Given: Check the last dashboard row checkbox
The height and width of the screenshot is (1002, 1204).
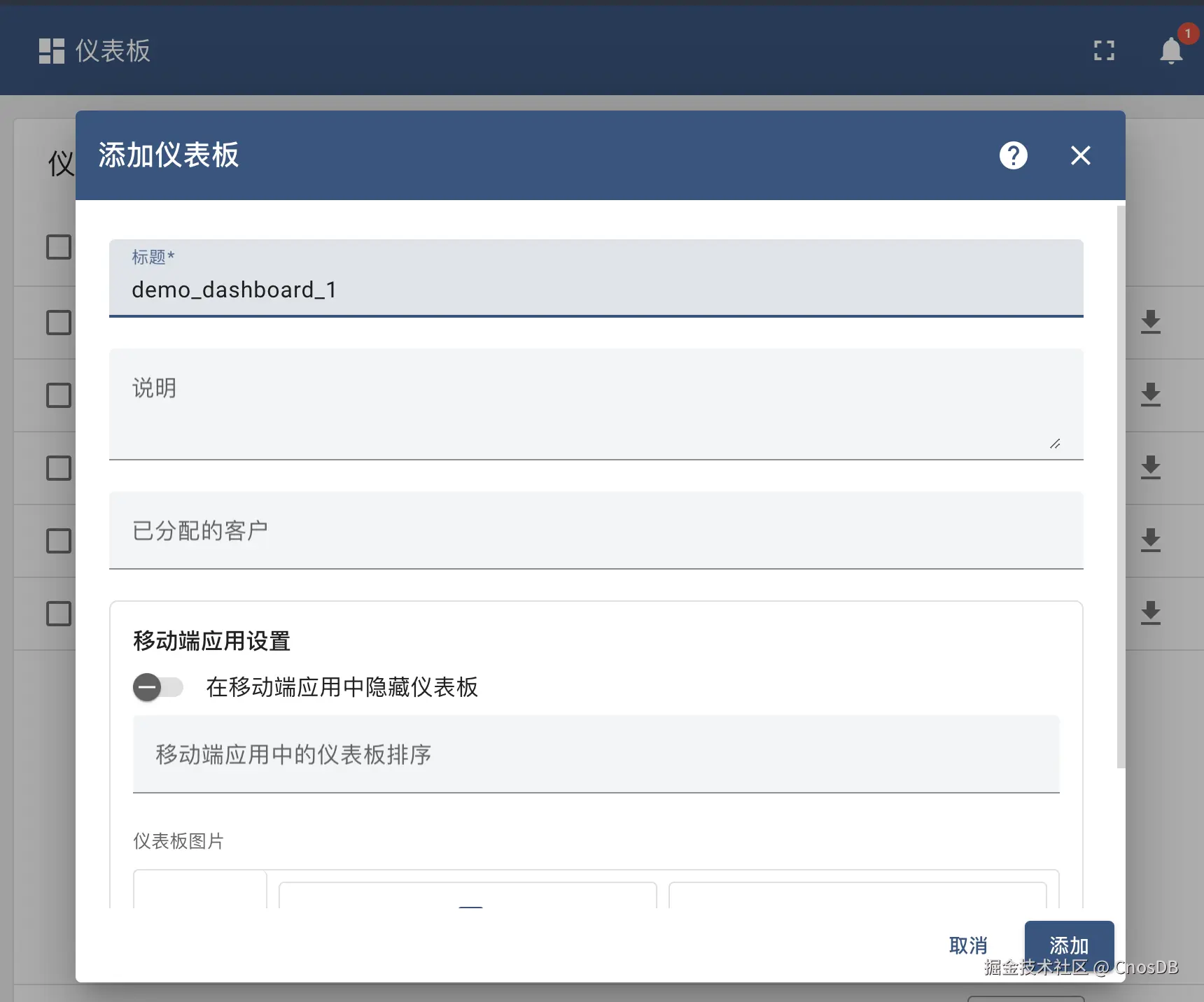Looking at the screenshot, I should click(58, 614).
